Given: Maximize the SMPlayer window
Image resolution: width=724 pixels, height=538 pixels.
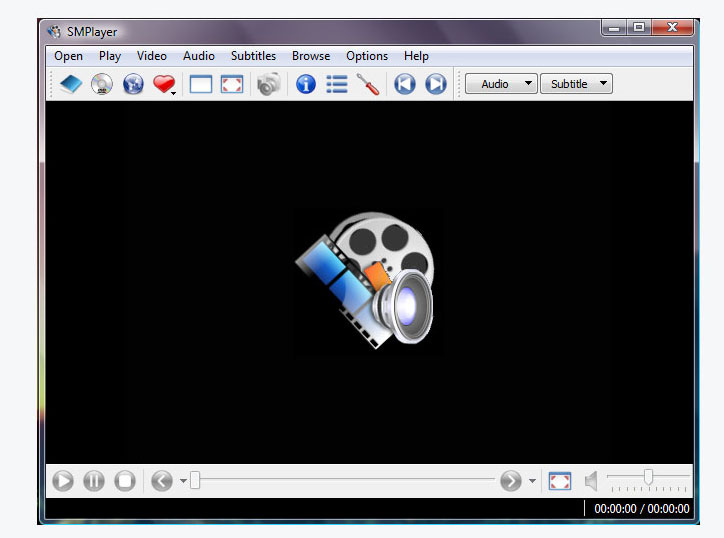Looking at the screenshot, I should (639, 28).
